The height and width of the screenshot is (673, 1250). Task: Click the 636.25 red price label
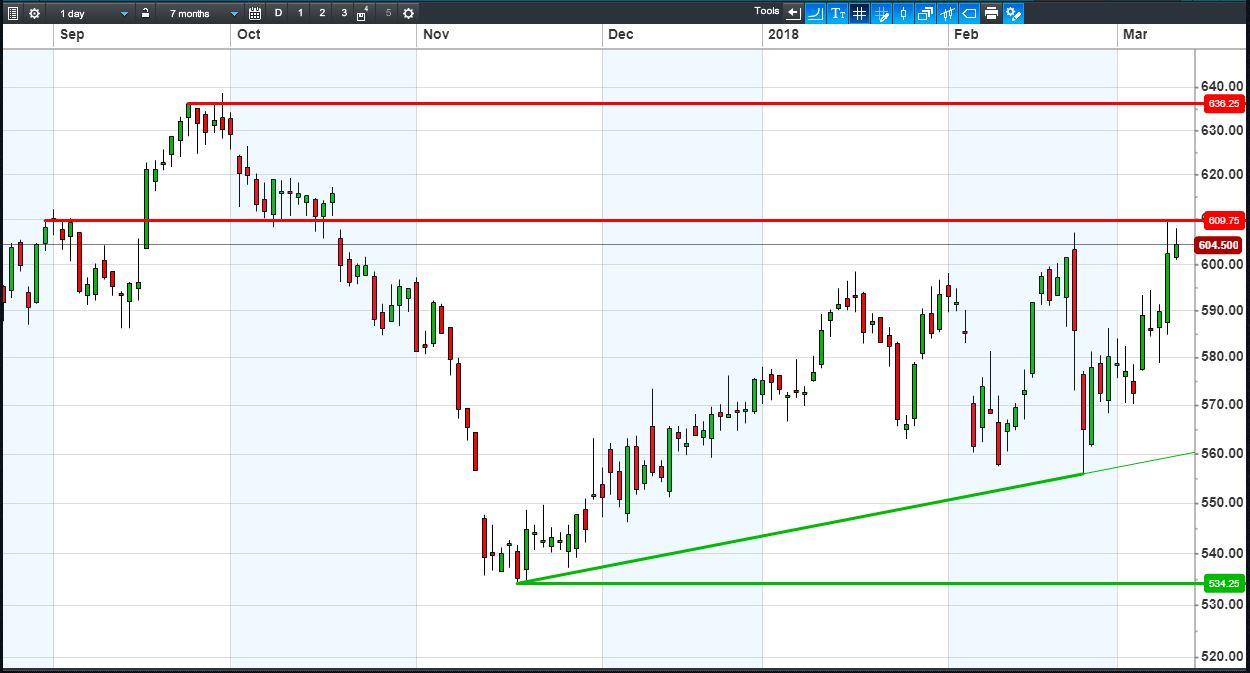1223,103
